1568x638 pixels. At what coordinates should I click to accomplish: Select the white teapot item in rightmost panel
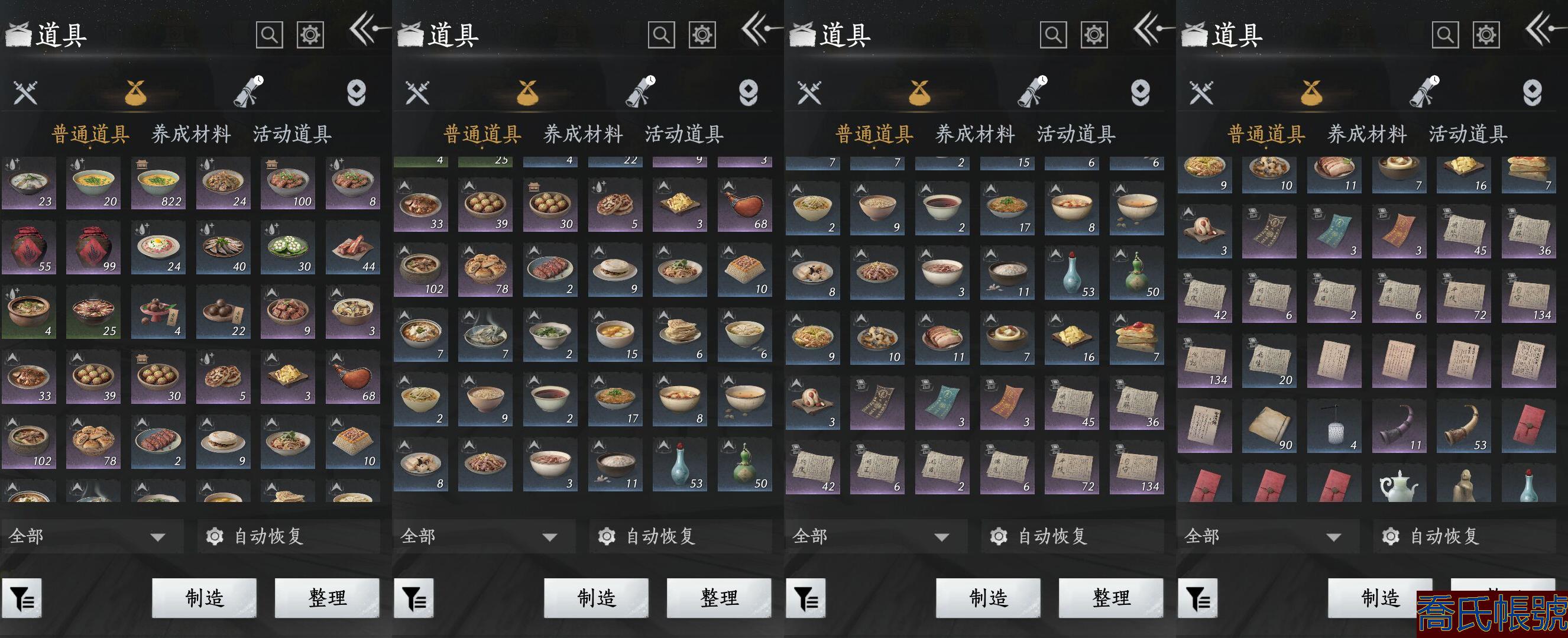click(1399, 485)
